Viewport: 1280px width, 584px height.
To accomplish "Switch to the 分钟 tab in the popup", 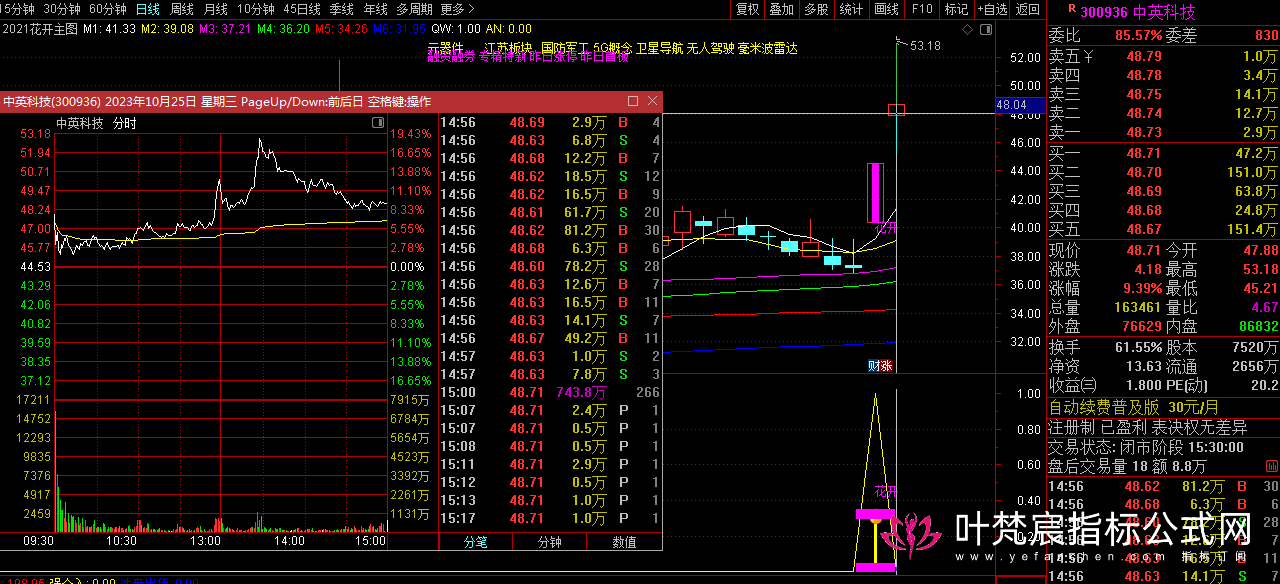I will [550, 542].
